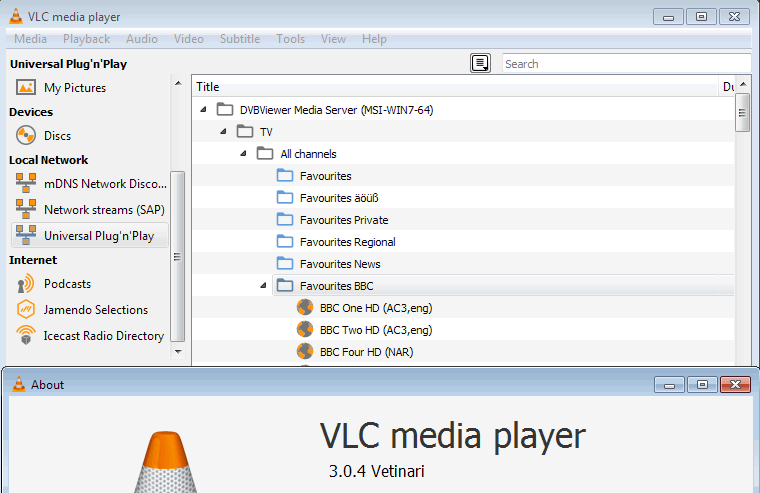Collapse DVBViewer Media Server tree node
This screenshot has height=493, width=760.
point(204,110)
